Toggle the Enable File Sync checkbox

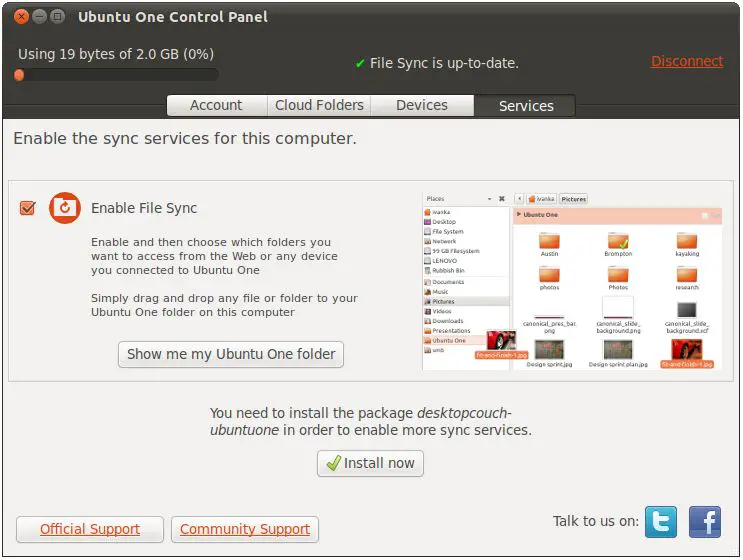[27, 208]
